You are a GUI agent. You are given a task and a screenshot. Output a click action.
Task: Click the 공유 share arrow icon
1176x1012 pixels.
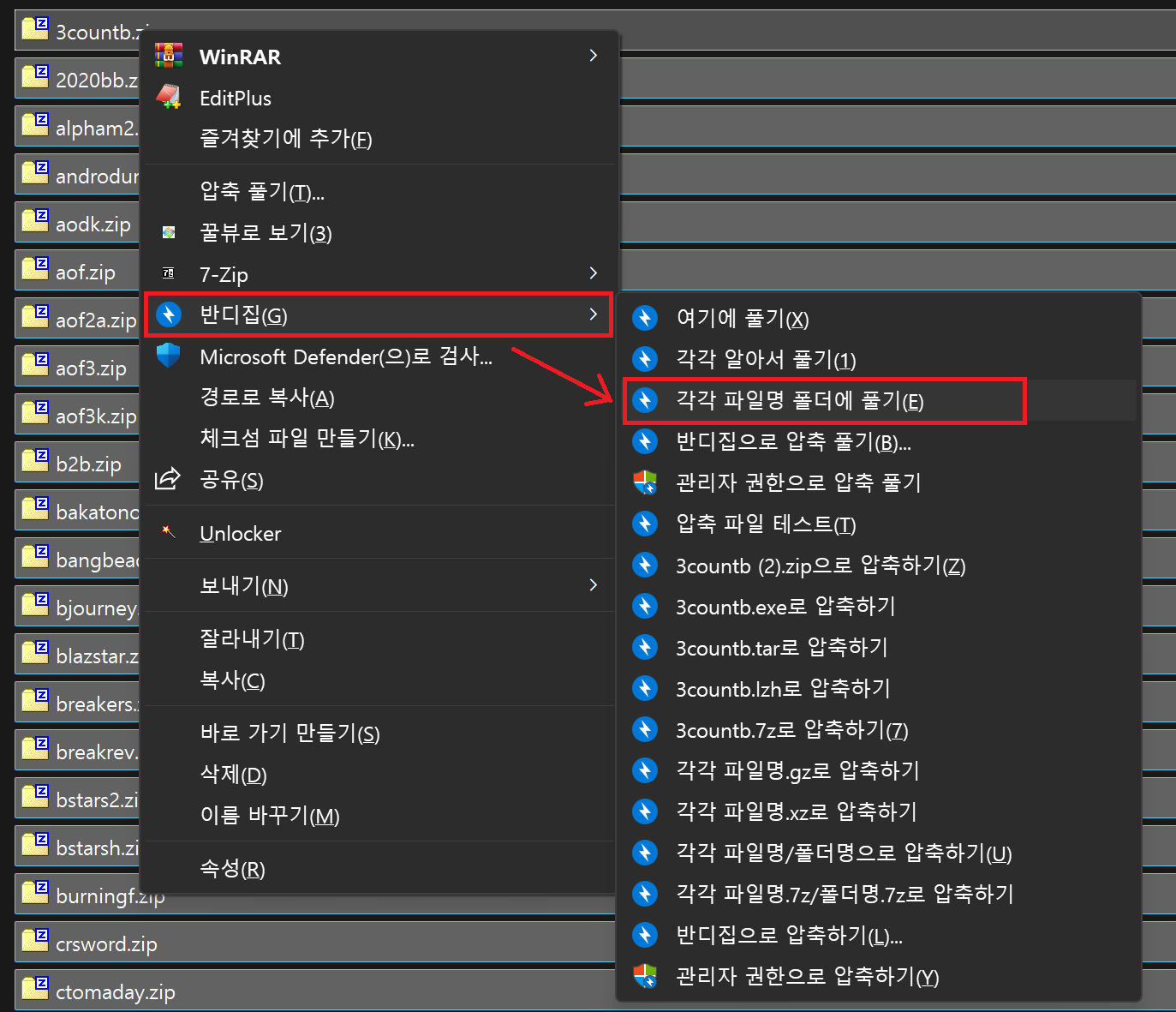click(x=168, y=478)
